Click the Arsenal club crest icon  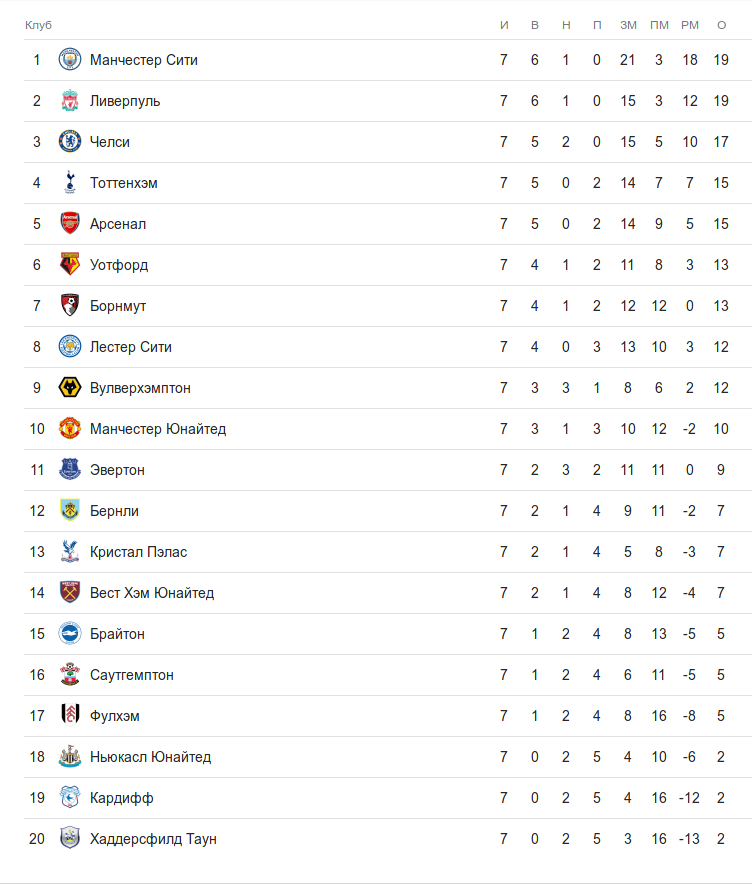[x=69, y=224]
